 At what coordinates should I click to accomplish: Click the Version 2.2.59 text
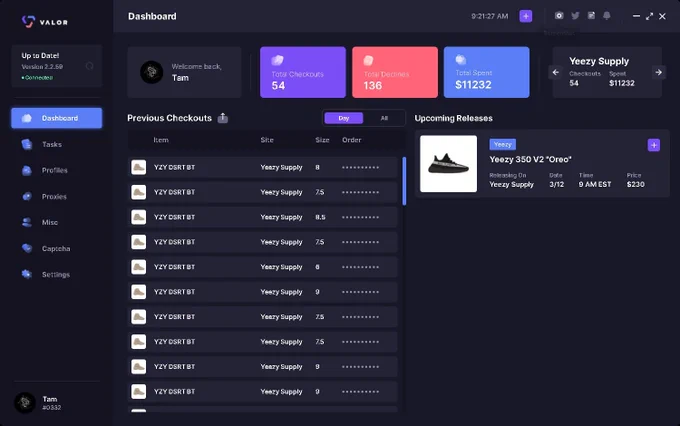[x=42, y=67]
